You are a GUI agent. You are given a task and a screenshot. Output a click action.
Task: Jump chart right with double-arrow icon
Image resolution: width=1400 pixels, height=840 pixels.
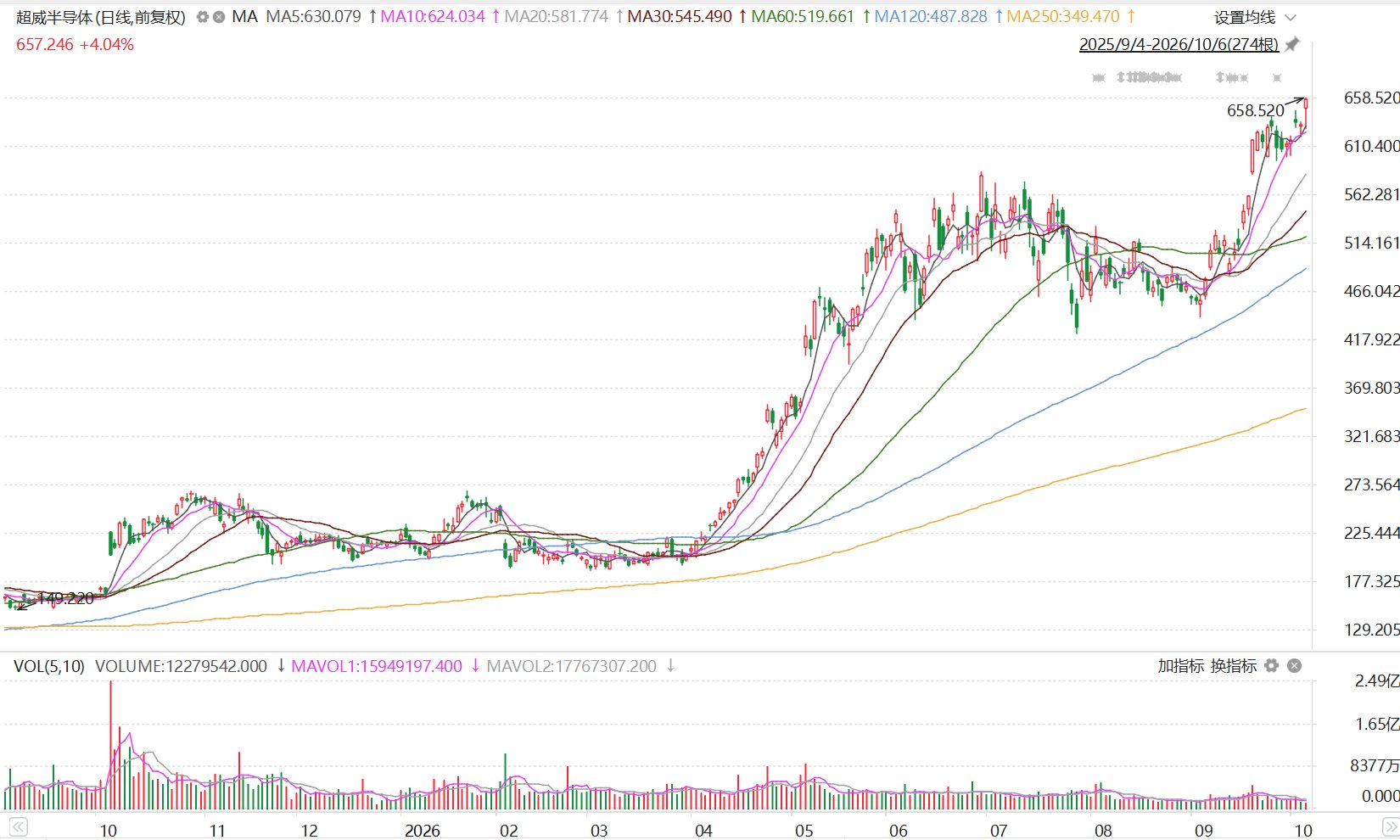1391,826
